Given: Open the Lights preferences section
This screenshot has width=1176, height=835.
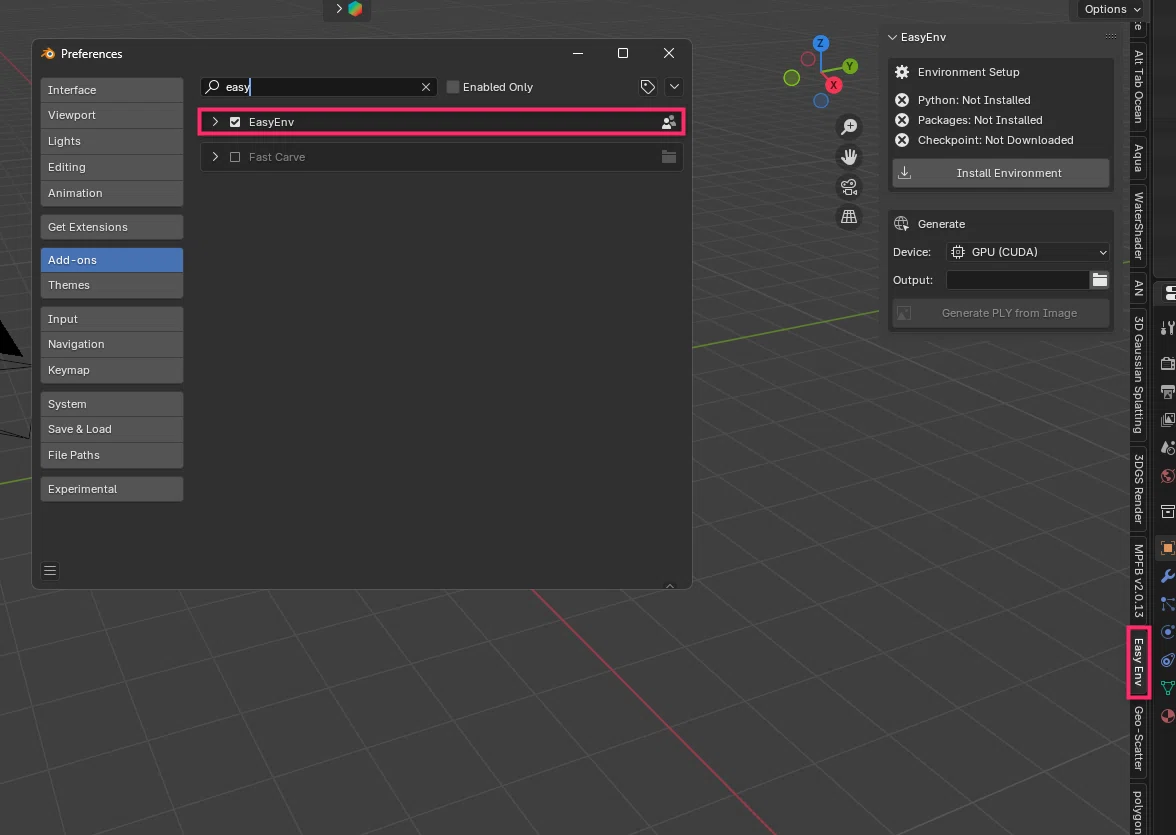Looking at the screenshot, I should [x=112, y=141].
